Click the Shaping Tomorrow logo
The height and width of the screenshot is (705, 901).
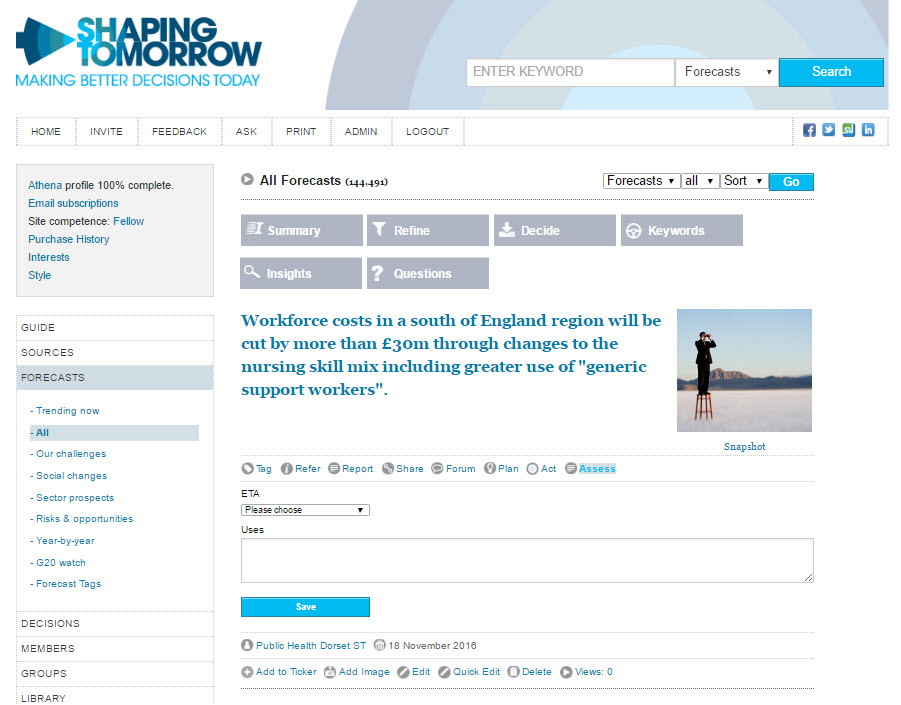click(x=138, y=52)
